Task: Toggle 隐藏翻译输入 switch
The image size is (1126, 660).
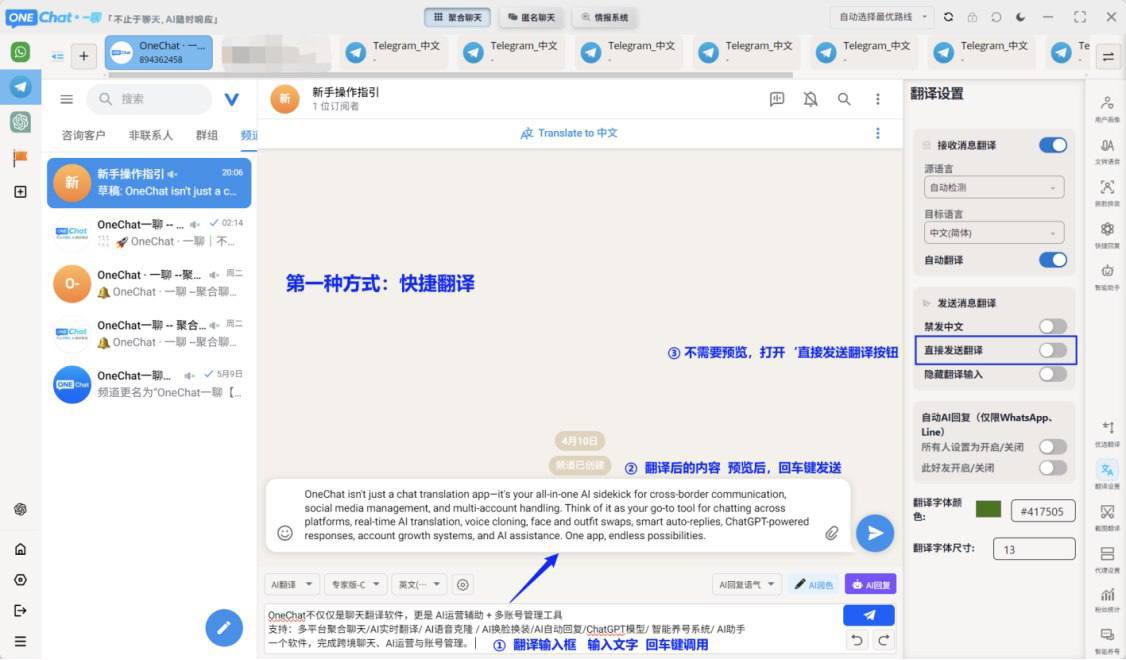Action: point(1053,374)
